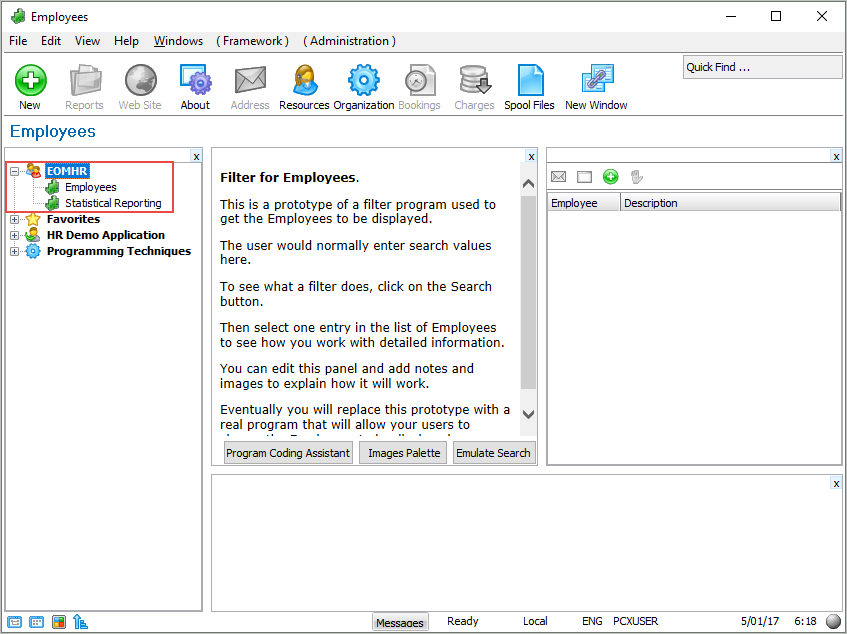Open the About toolbar icon
Image resolution: width=847 pixels, height=634 pixels.
(x=196, y=80)
